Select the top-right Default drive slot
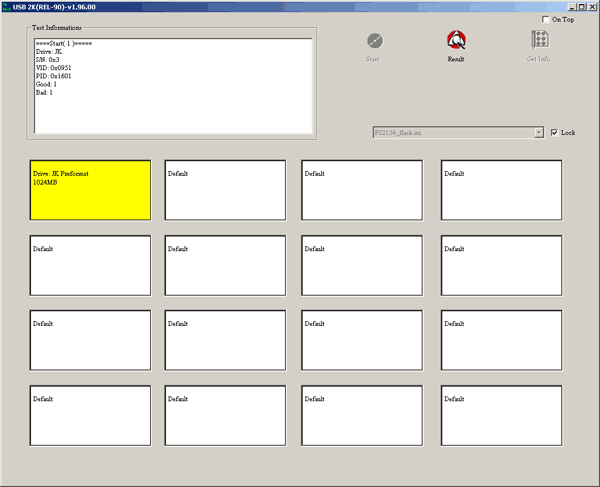Viewport: 600px width, 487px height. click(499, 190)
